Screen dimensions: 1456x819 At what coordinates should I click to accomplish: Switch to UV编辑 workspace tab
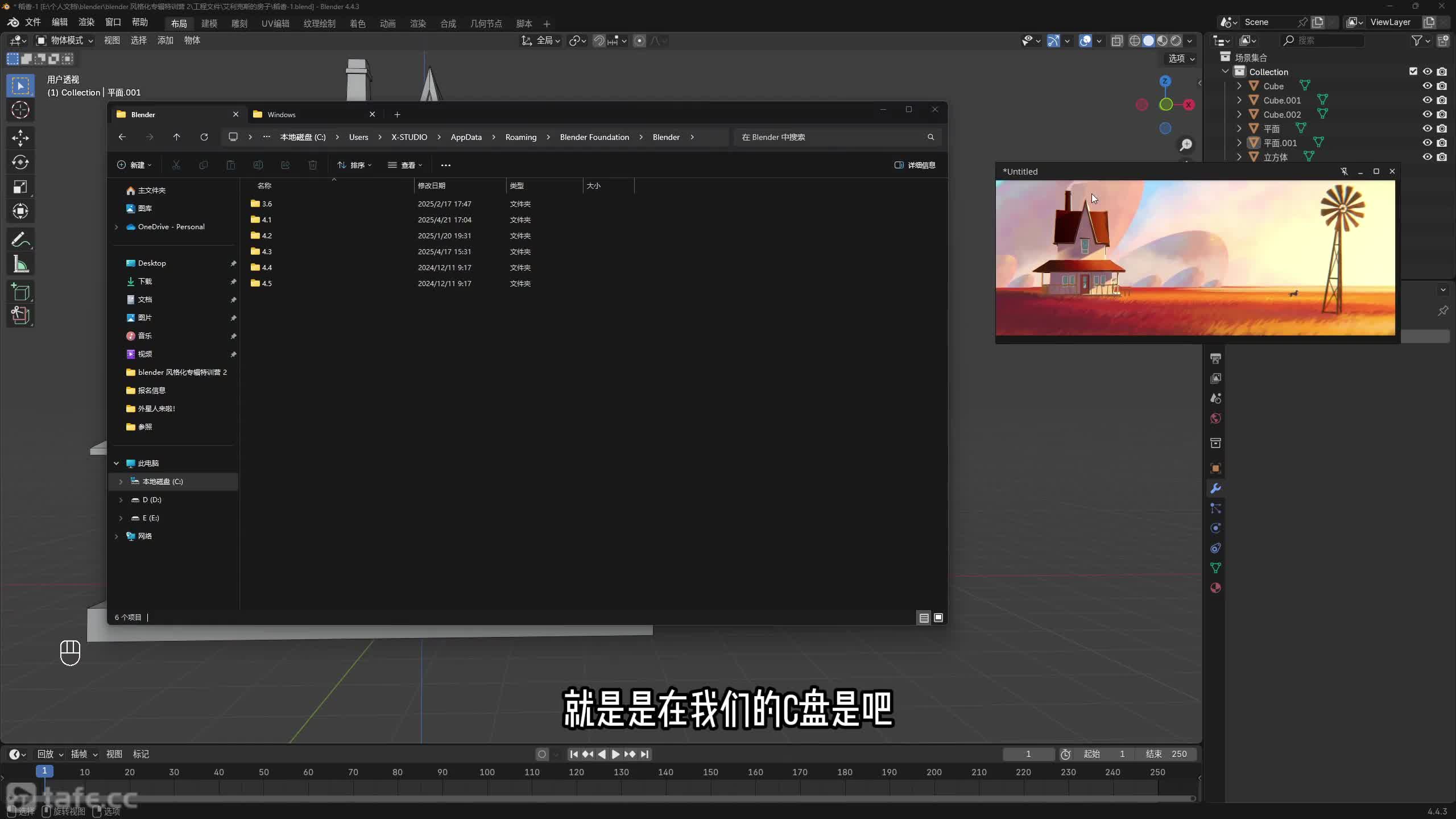tap(275, 23)
